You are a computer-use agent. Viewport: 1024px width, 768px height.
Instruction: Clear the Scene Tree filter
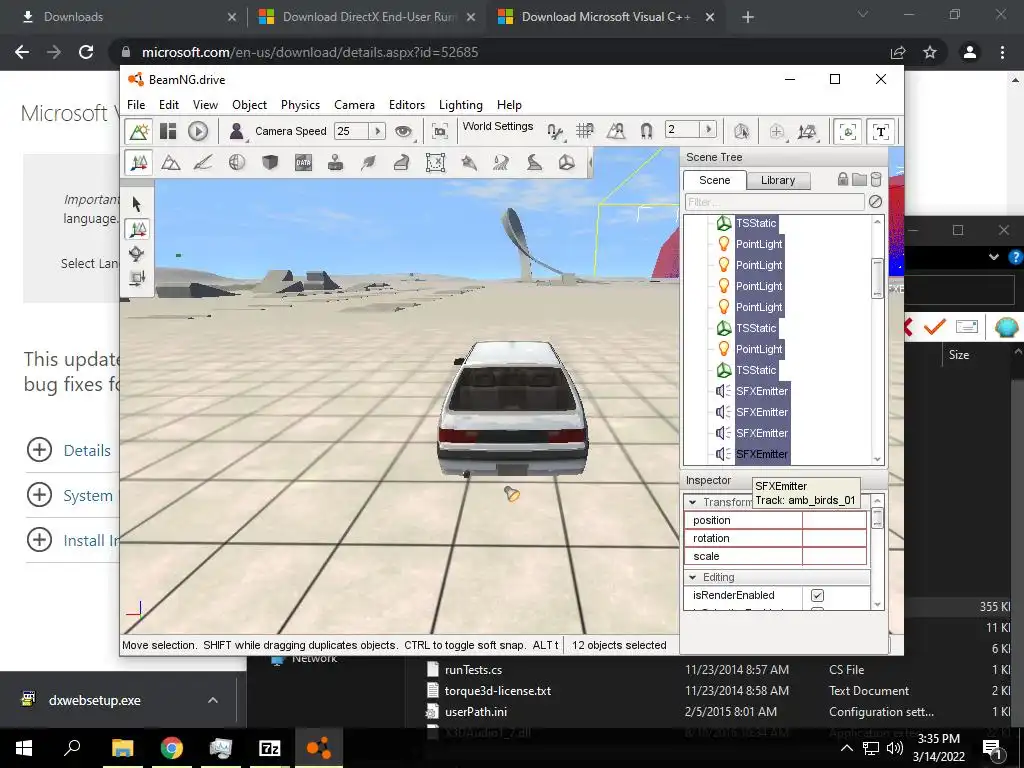(x=876, y=202)
